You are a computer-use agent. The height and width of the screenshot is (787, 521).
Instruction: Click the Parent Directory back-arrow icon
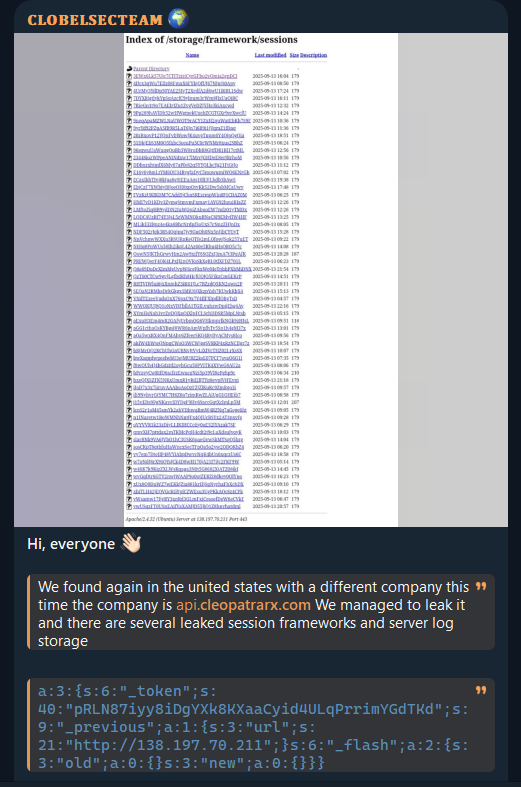click(129, 69)
